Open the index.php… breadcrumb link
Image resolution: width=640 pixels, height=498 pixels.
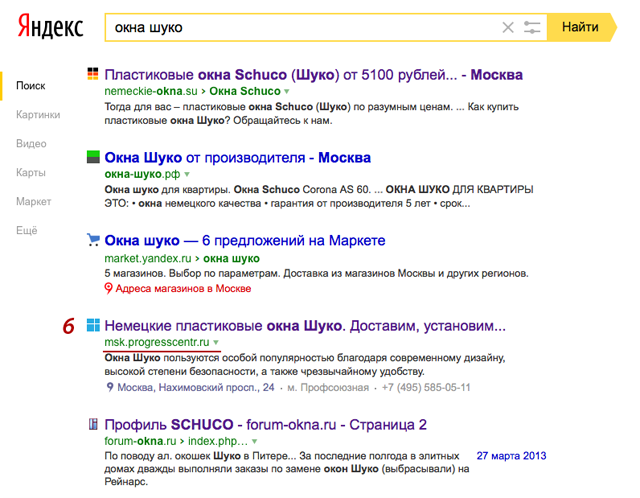[x=218, y=441]
